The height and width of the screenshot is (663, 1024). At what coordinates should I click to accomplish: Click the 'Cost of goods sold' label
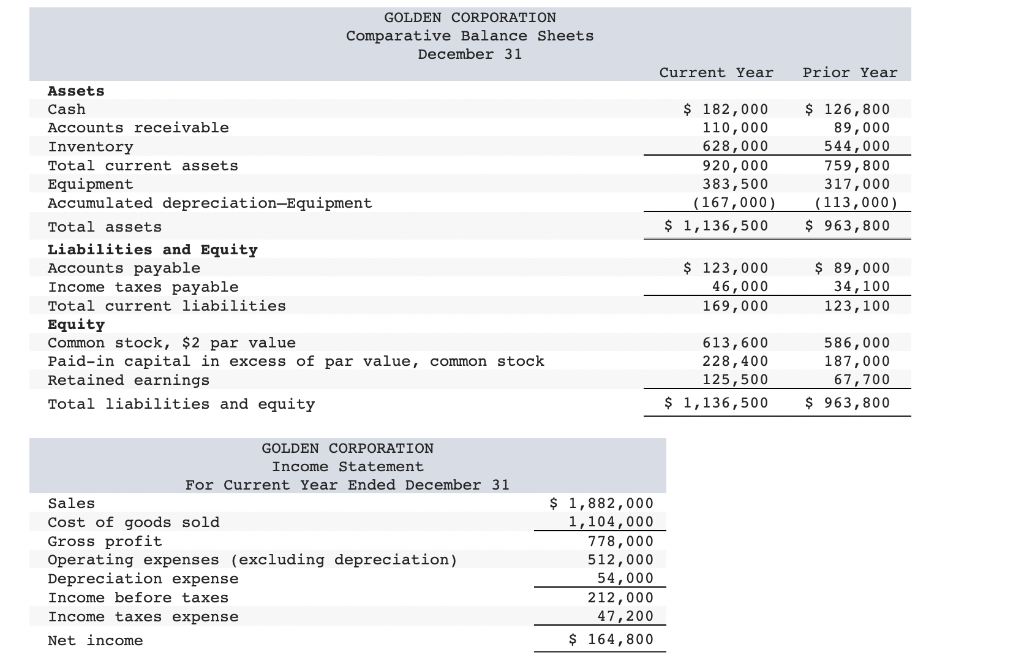coord(133,522)
